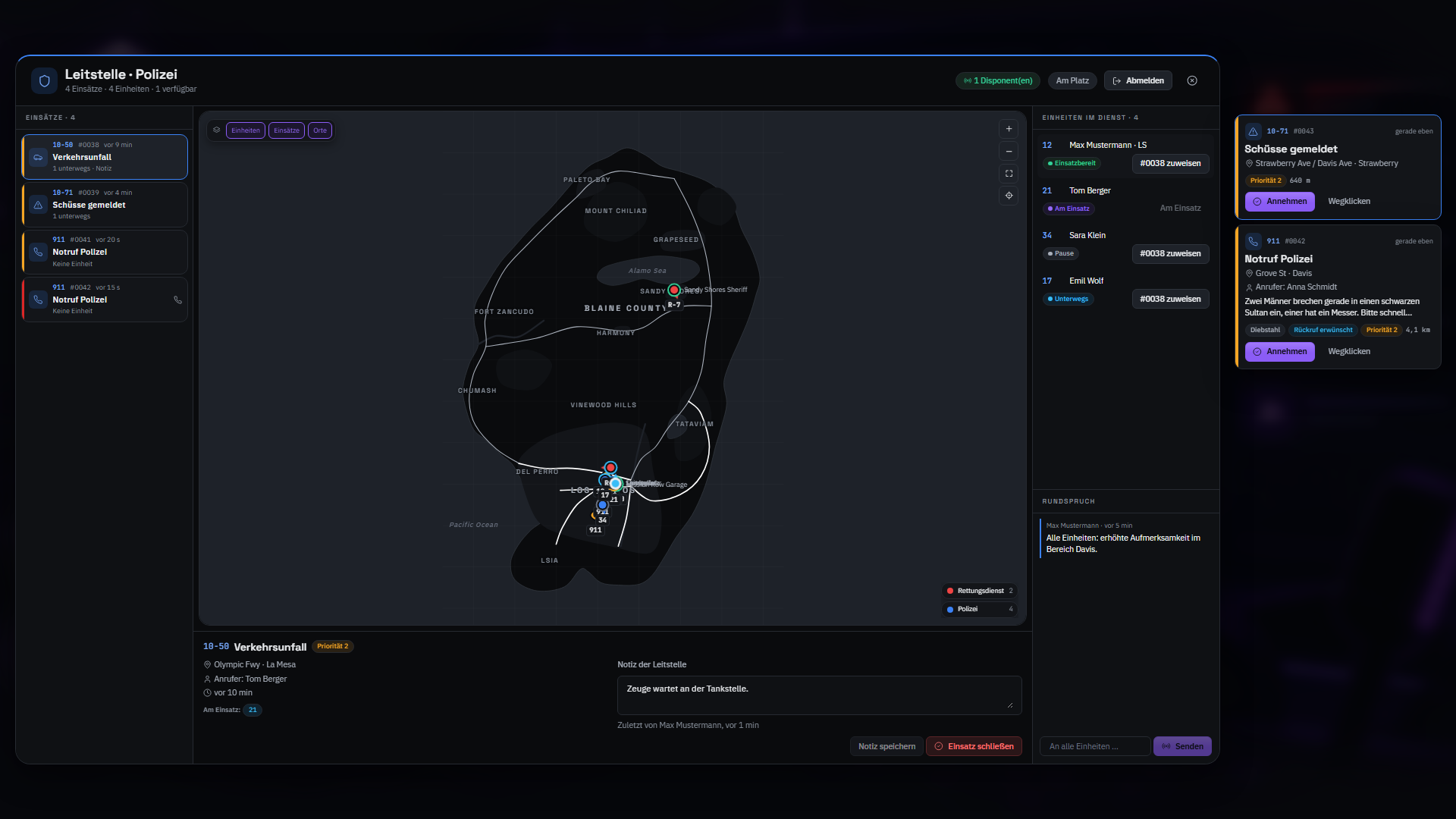Close the dispatch panel with the X icon
Viewport: 1456px width, 819px height.
click(1192, 80)
